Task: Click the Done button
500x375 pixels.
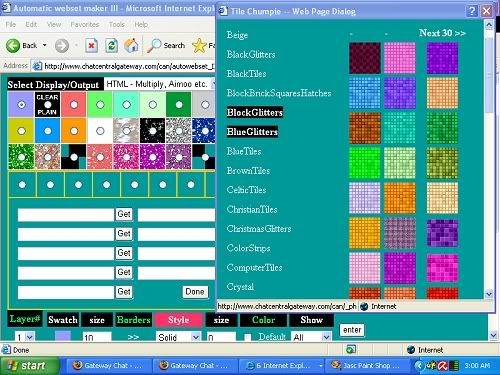Action: coord(195,292)
